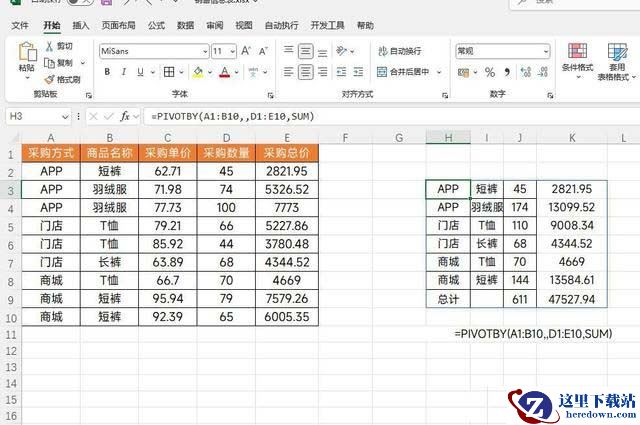Open the 文件 (File) menu

point(20,26)
